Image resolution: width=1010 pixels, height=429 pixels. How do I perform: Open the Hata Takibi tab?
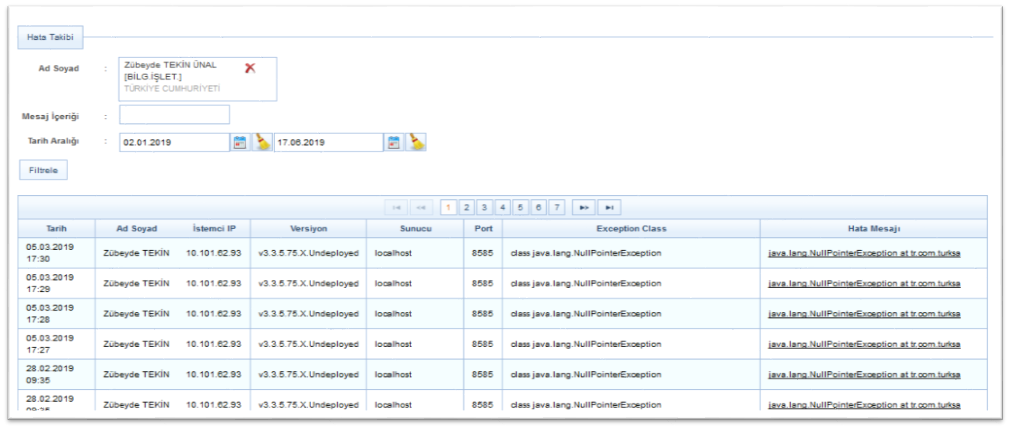click(50, 38)
